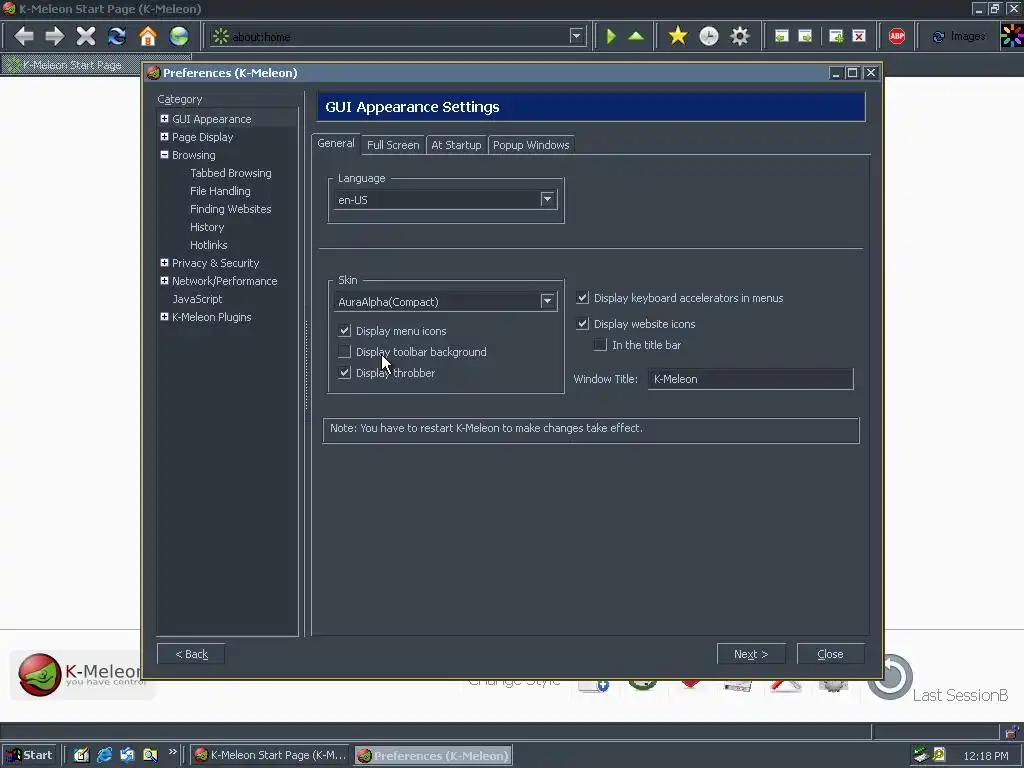Viewport: 1024px width, 768px height.
Task: Expand the Network/Performance category
Action: click(164, 281)
